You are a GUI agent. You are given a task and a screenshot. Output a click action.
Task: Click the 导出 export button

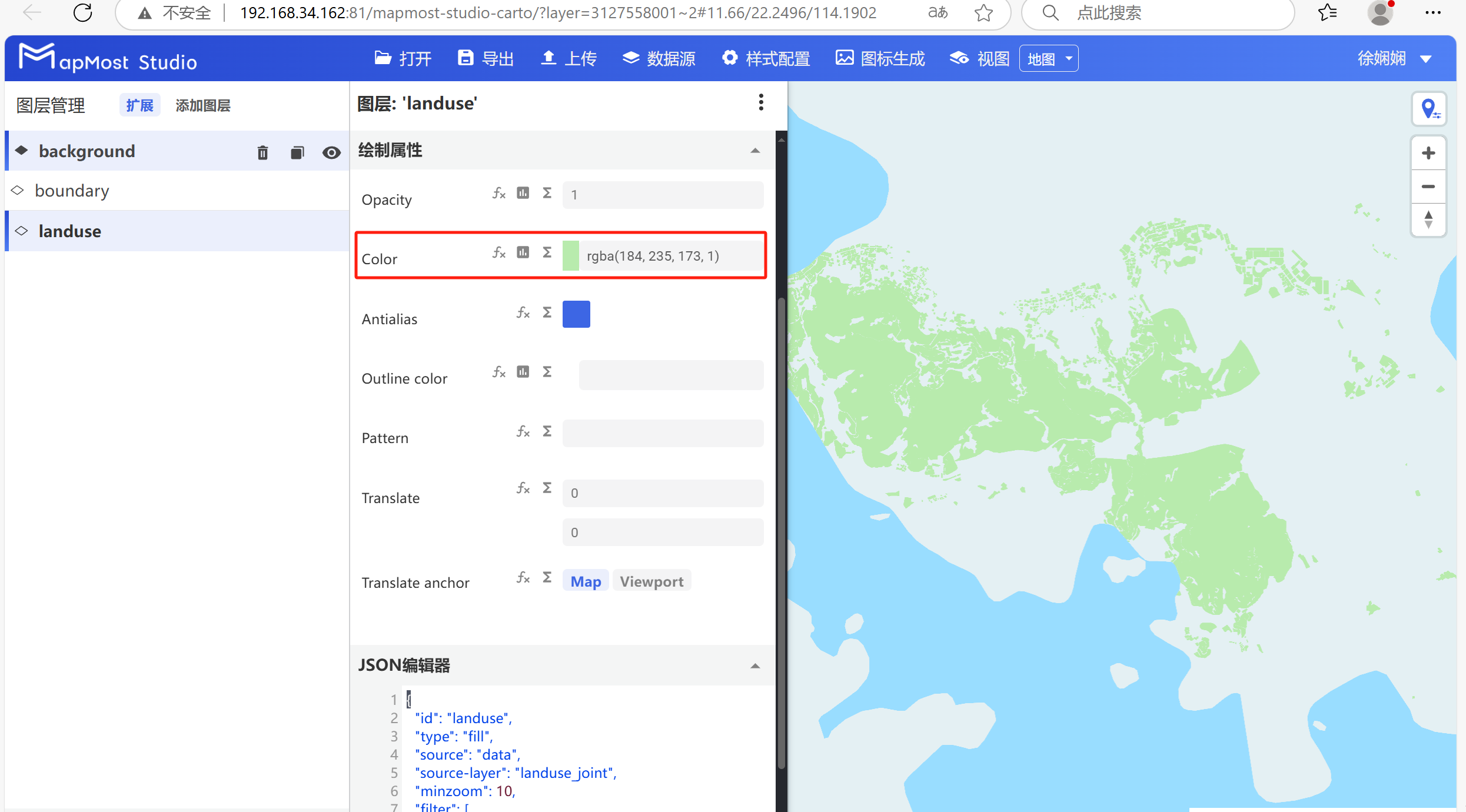[485, 58]
